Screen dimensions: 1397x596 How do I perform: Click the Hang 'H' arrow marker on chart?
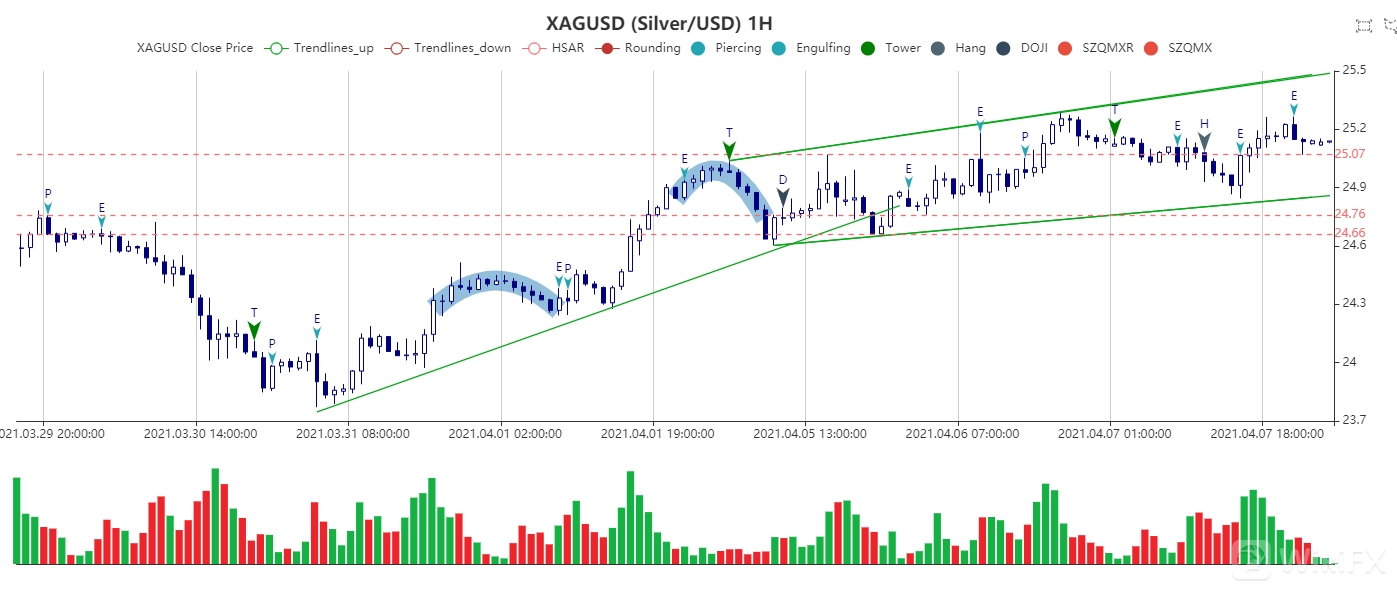click(1204, 141)
